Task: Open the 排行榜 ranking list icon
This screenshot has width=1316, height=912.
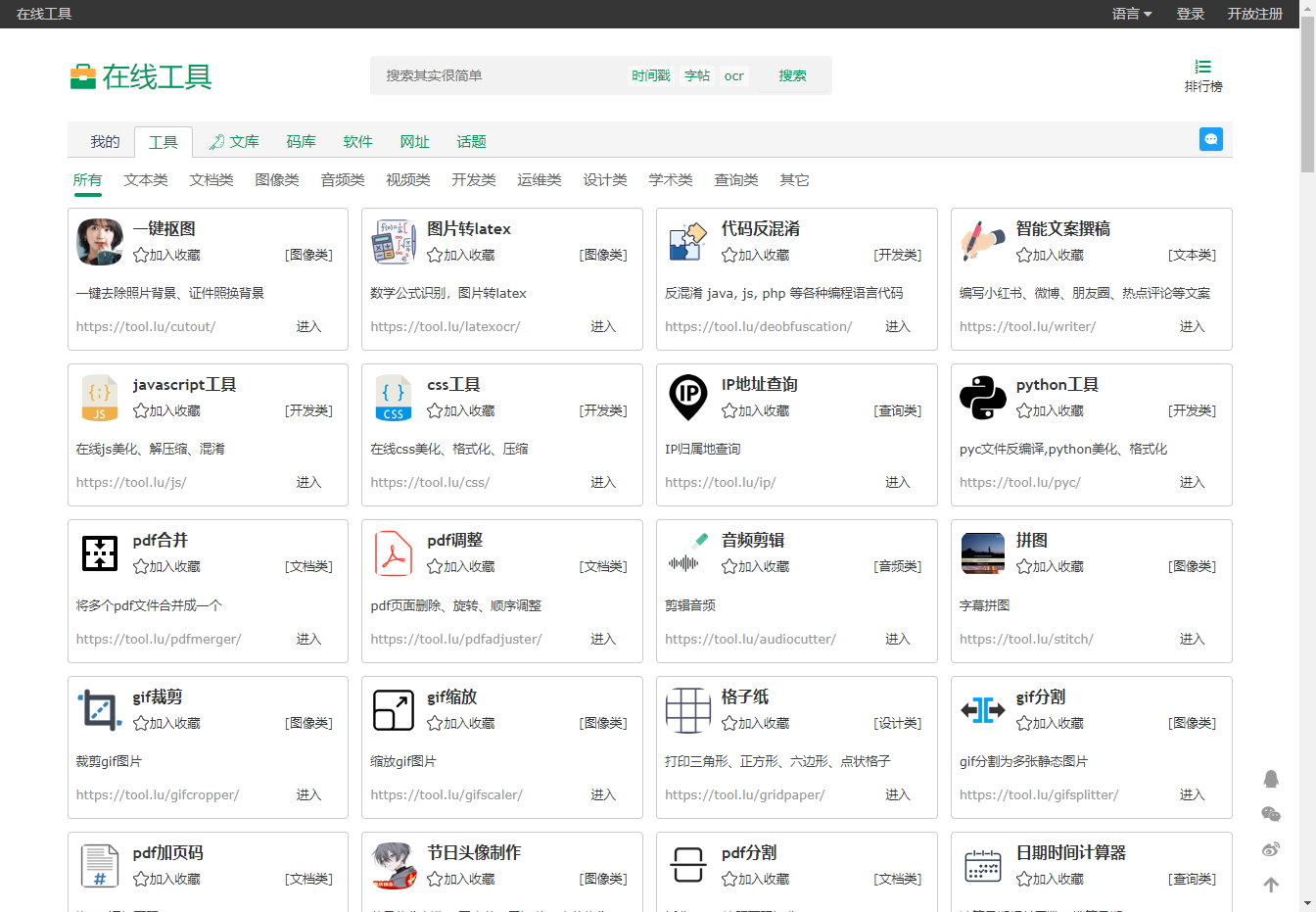Action: (x=1203, y=67)
